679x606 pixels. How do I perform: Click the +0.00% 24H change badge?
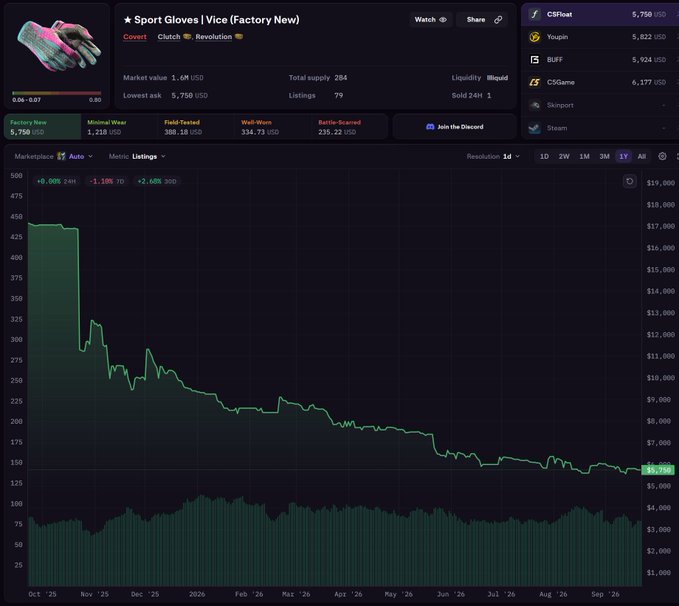[x=56, y=181]
